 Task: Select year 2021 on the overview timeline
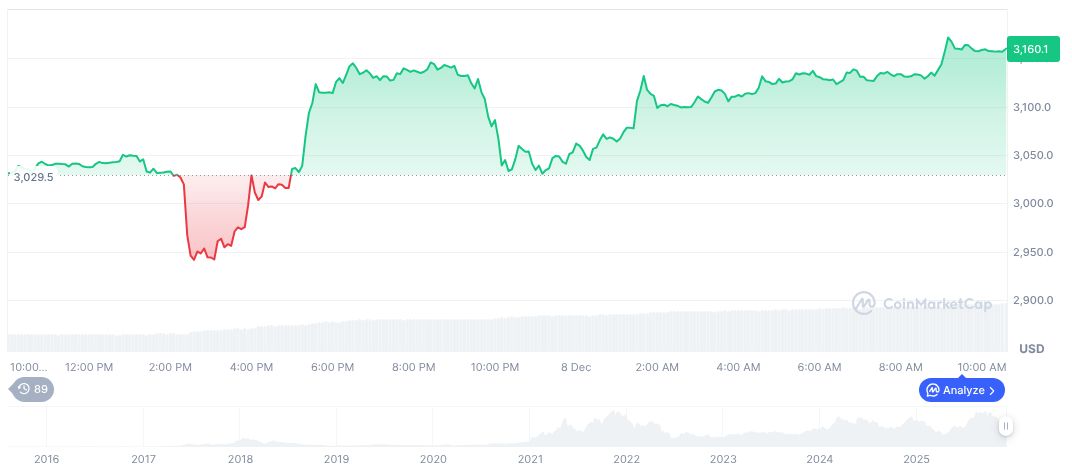tap(530, 459)
